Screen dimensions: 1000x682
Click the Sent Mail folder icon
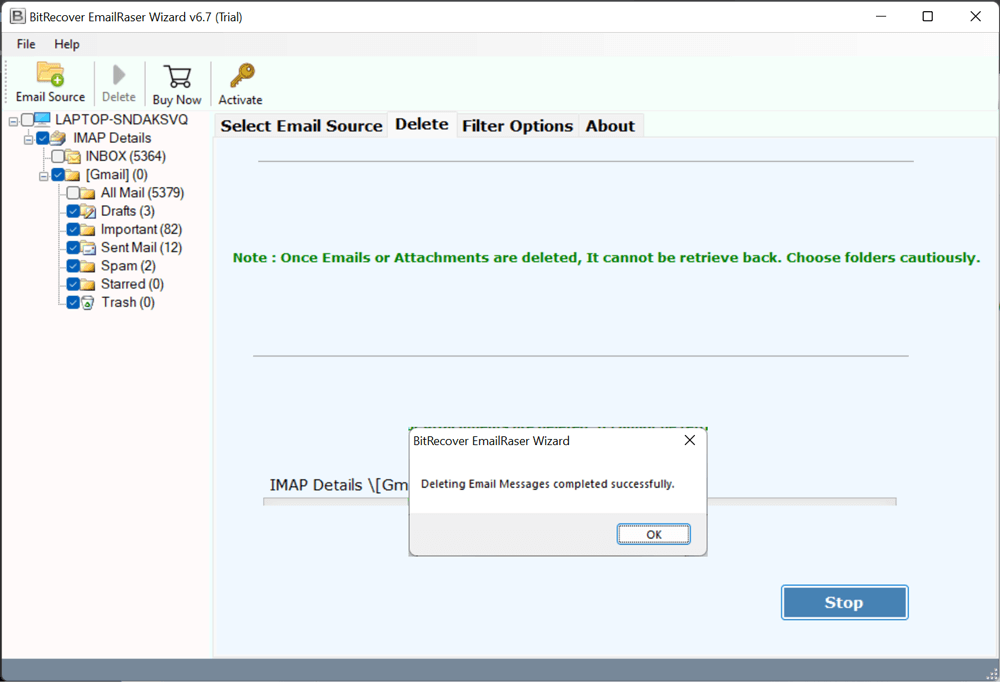pyautogui.click(x=88, y=248)
